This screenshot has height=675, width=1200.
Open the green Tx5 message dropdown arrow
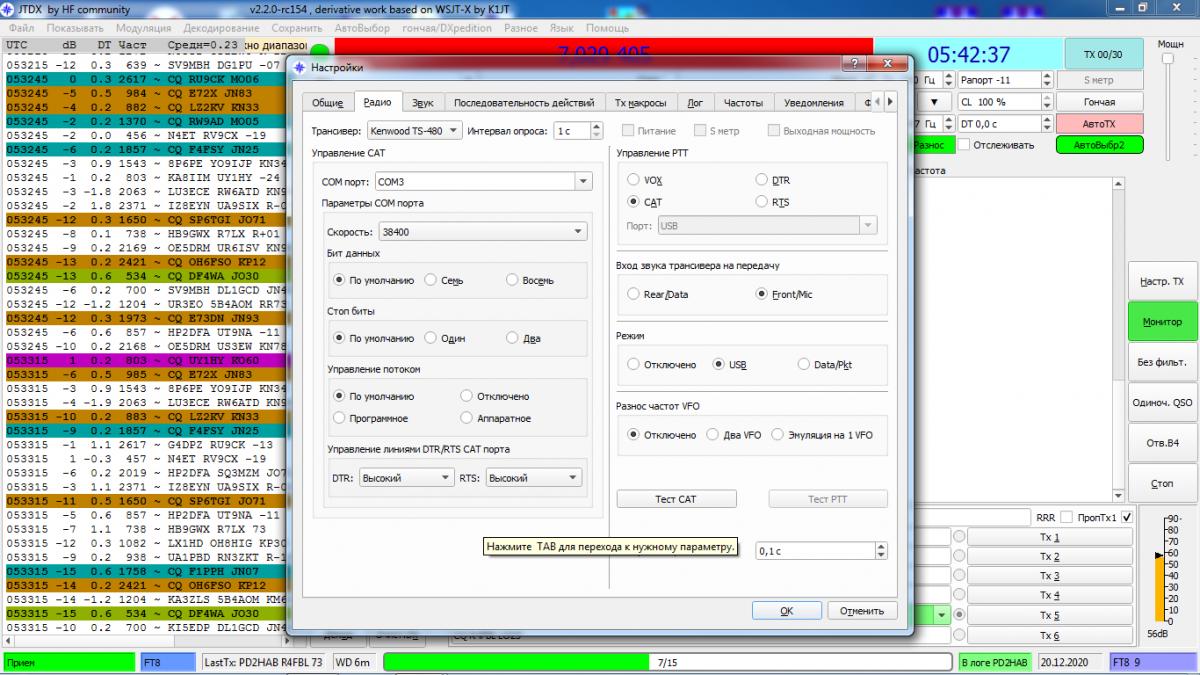pyautogui.click(x=940, y=615)
